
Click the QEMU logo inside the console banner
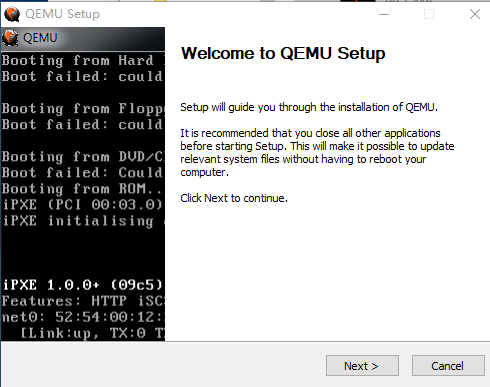[10, 38]
